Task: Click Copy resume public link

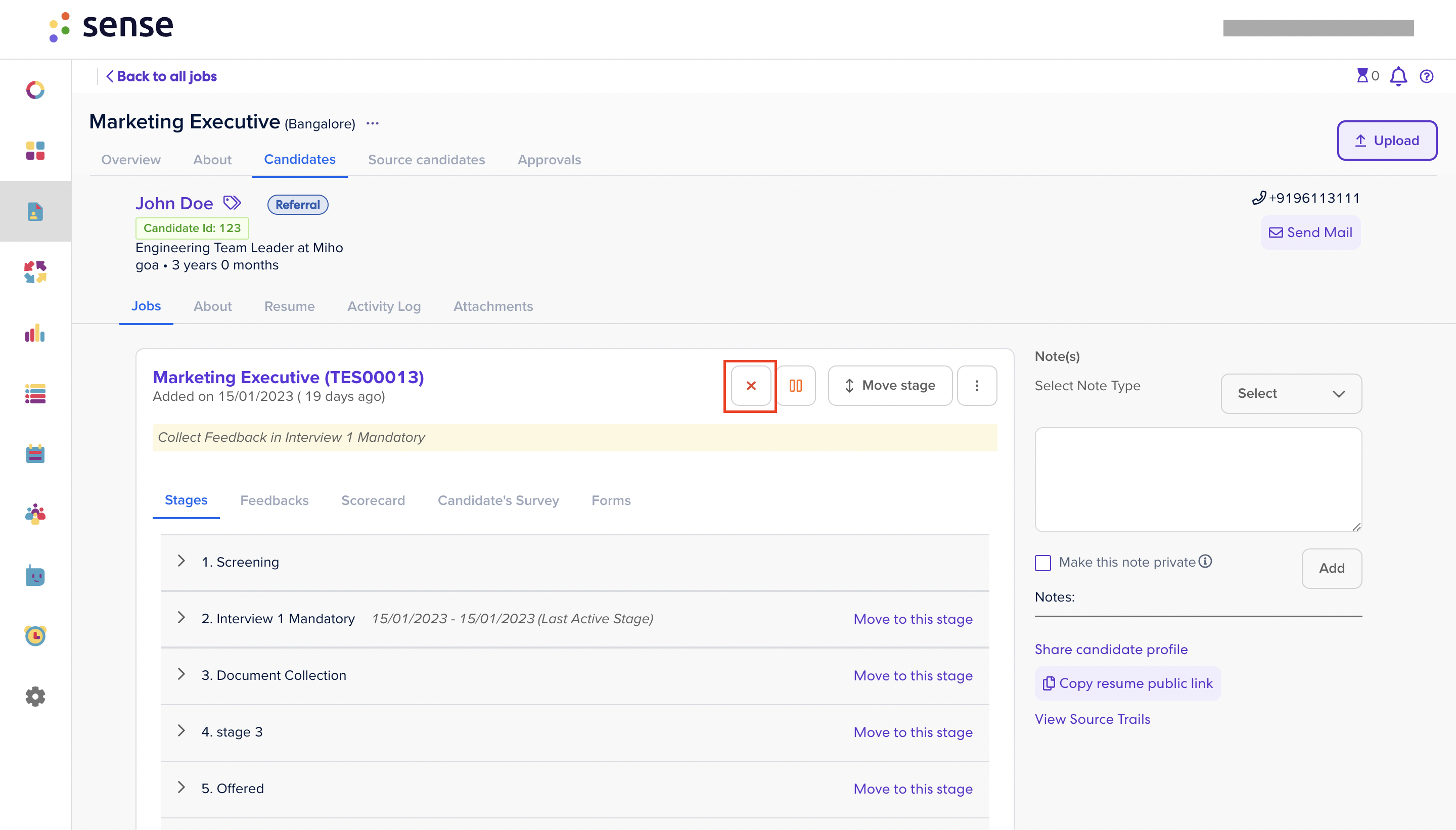Action: [x=1127, y=683]
